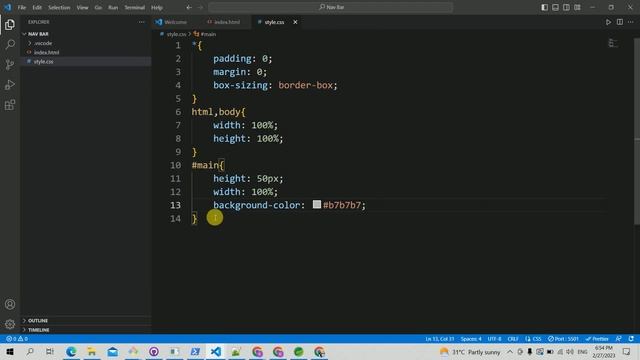Click the minimap in the editor

point(613,42)
